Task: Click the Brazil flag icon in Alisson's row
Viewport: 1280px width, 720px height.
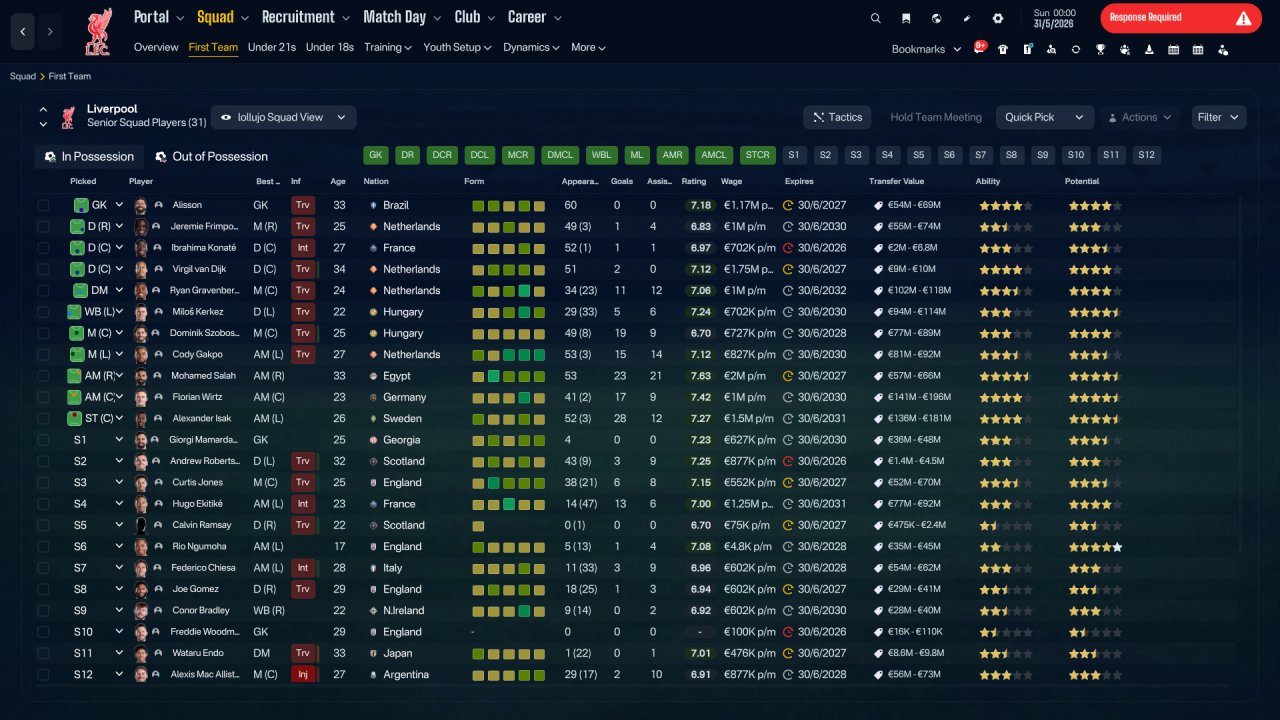Action: 371,205
